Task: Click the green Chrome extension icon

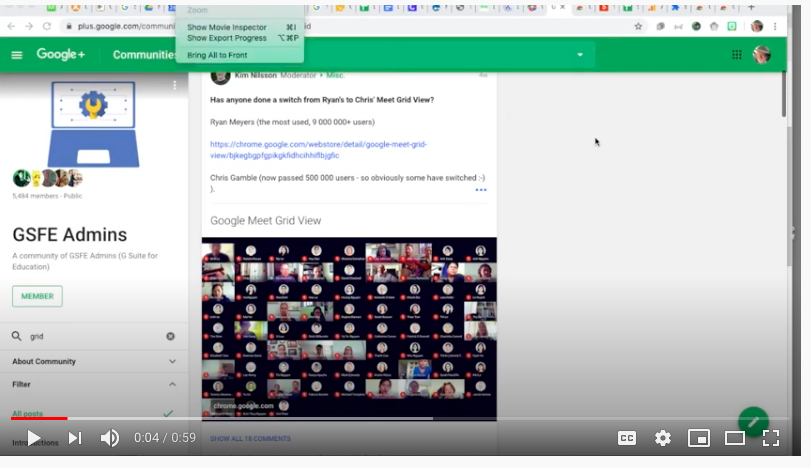Action: (x=732, y=26)
